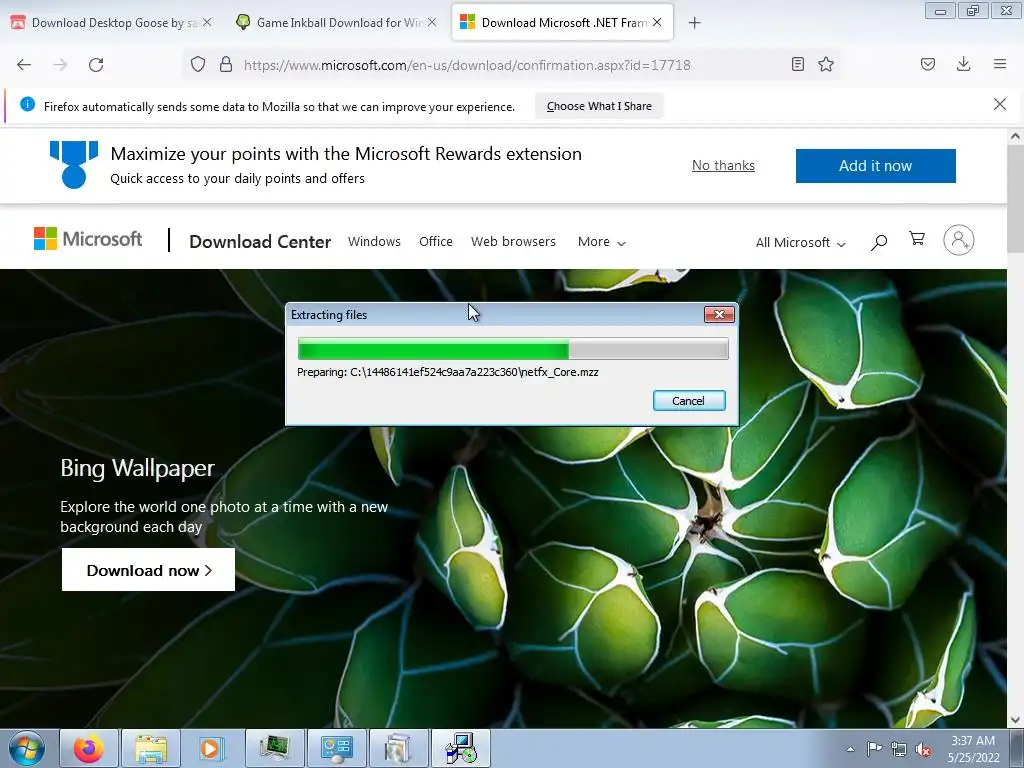Click the Microsoft Rewards medal icon
This screenshot has width=1024, height=768.
pos(74,165)
